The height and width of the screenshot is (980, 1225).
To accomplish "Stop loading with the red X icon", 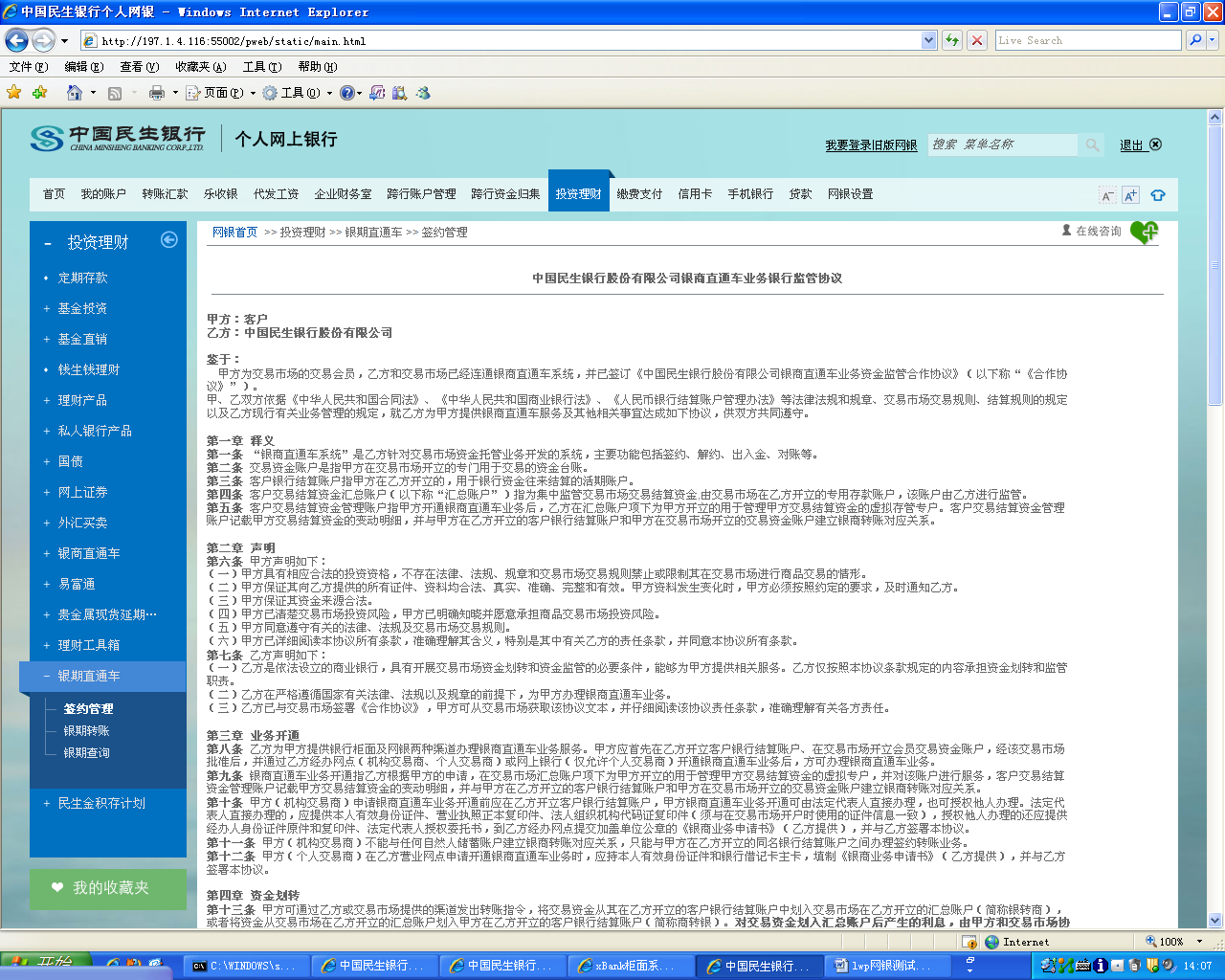I will coord(976,40).
